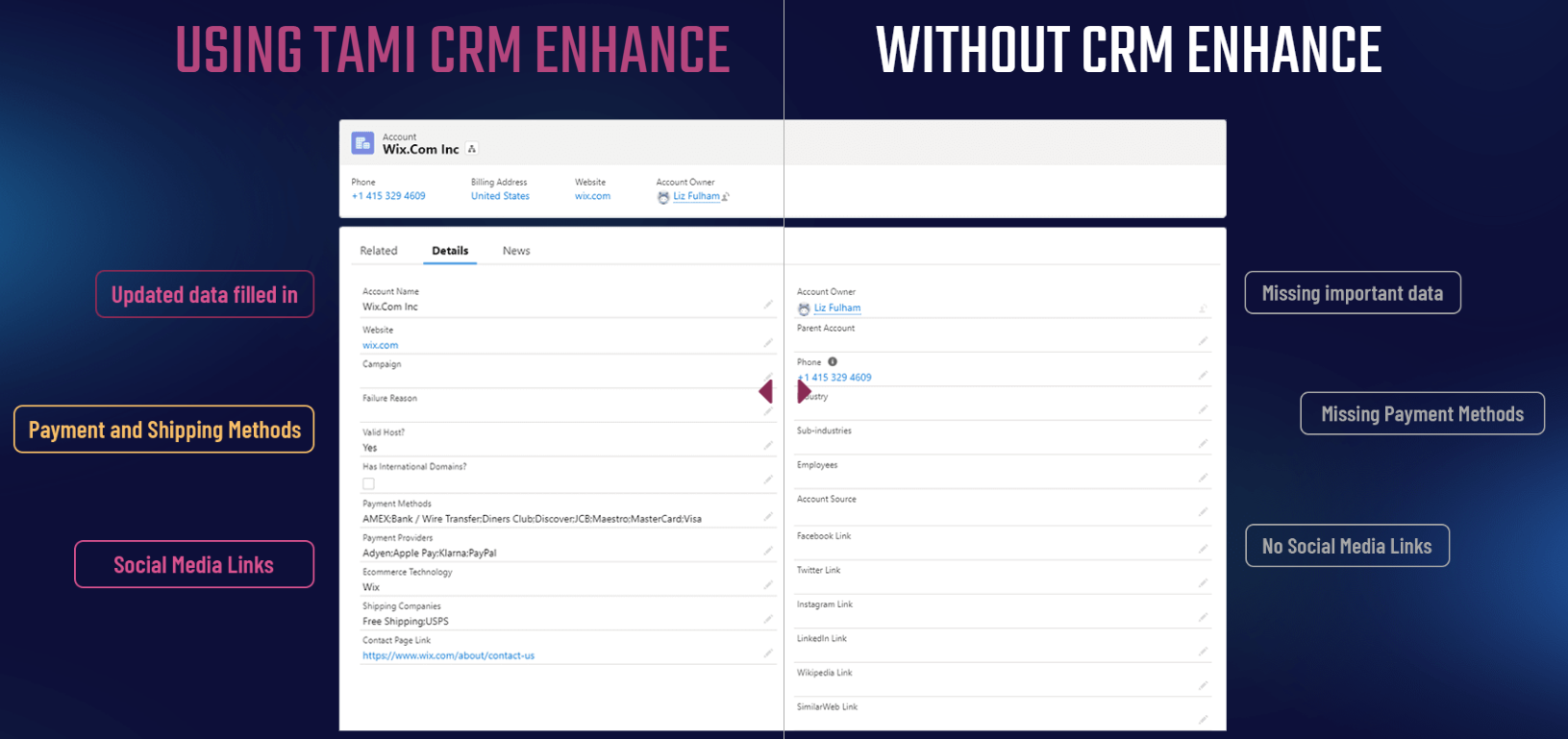Edit Instagram Link via its pencil icon

[1203, 618]
